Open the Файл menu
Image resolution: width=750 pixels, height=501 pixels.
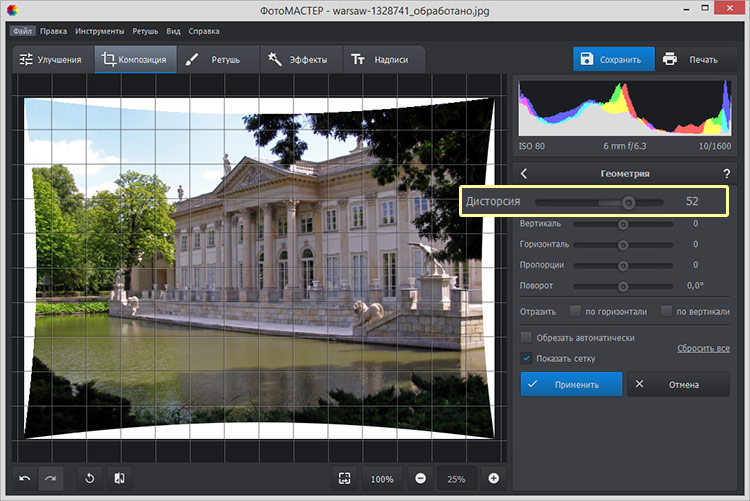(x=23, y=31)
